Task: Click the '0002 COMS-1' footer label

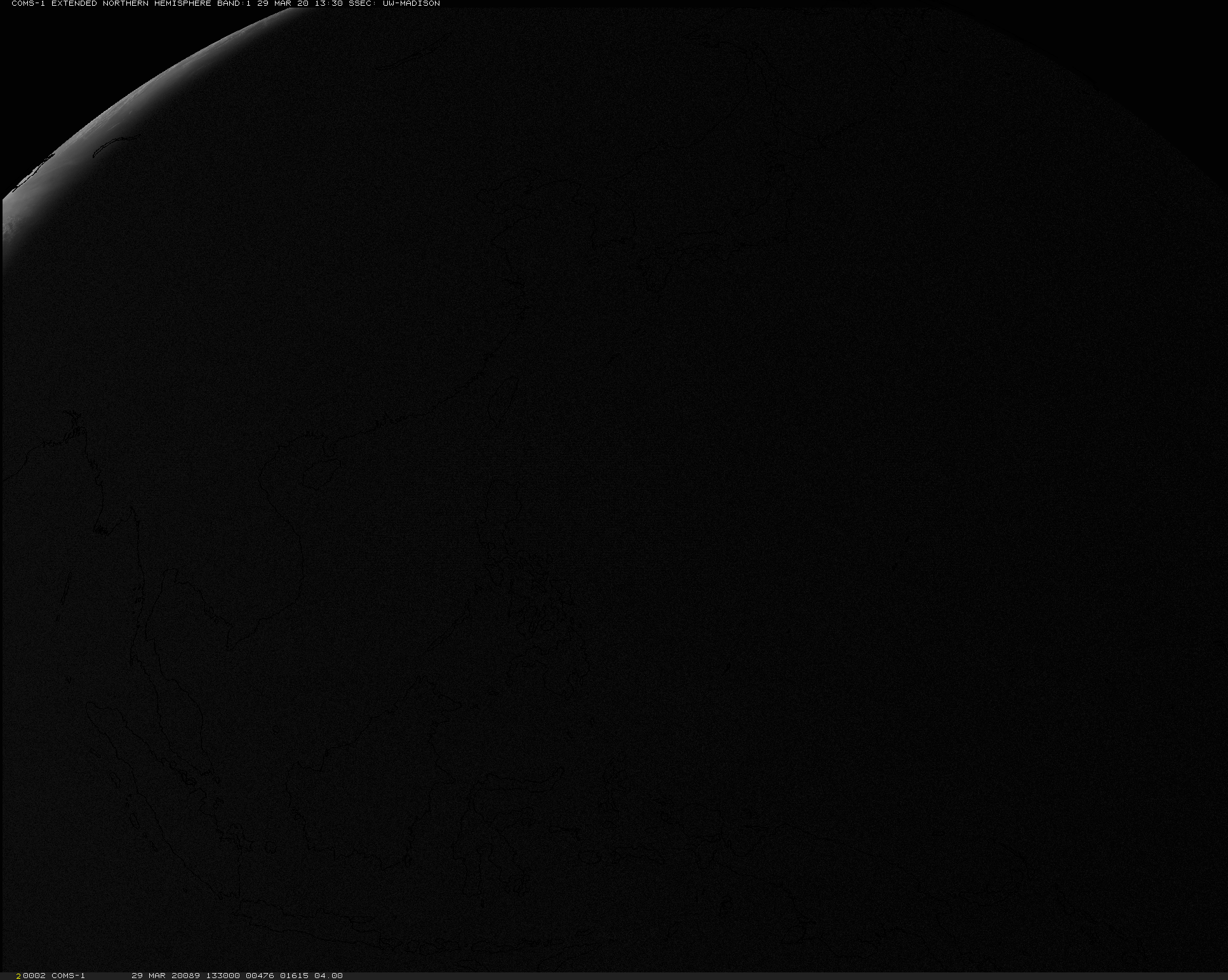Action: click(54, 976)
